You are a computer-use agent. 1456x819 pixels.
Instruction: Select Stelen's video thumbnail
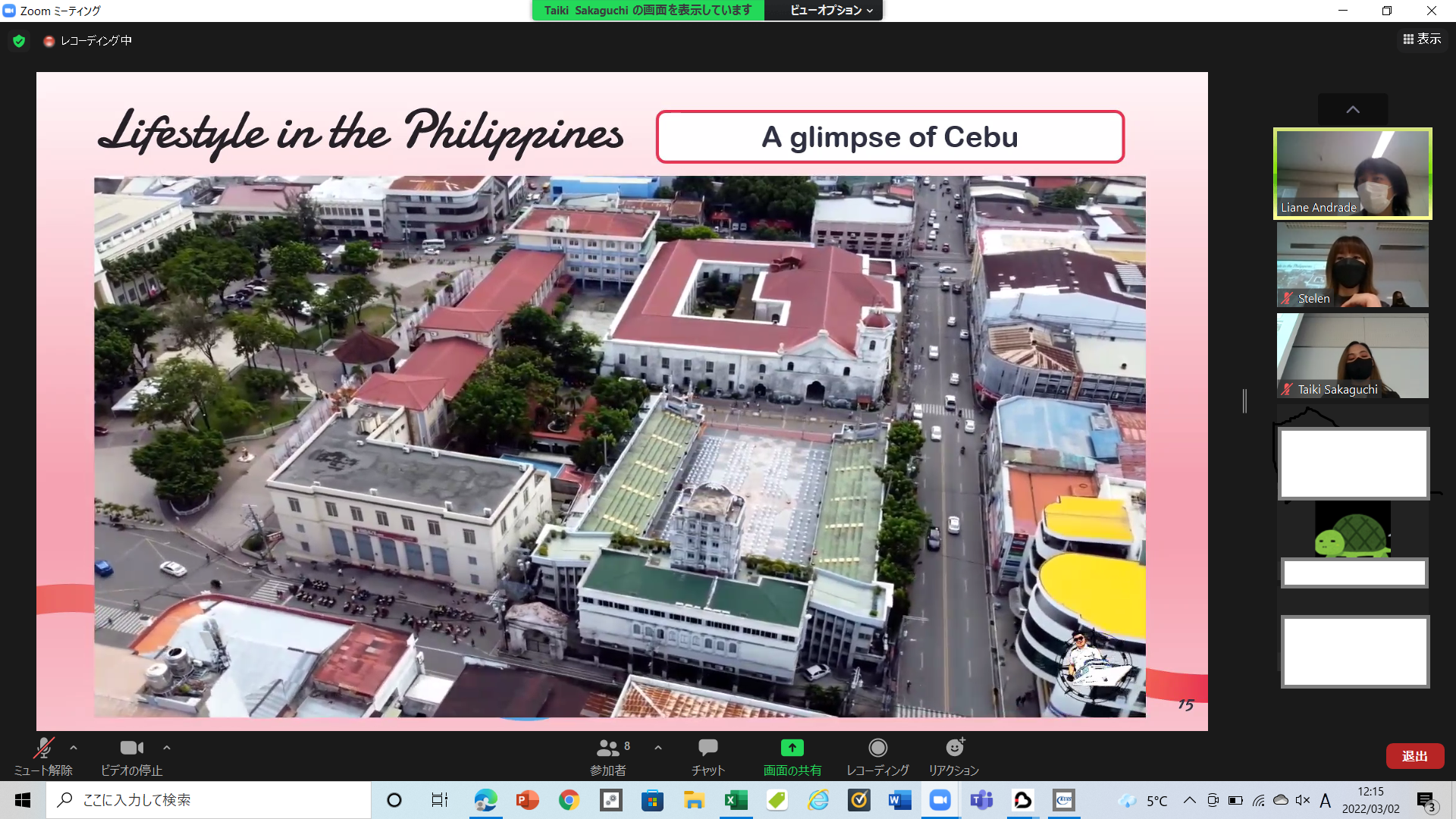point(1353,265)
